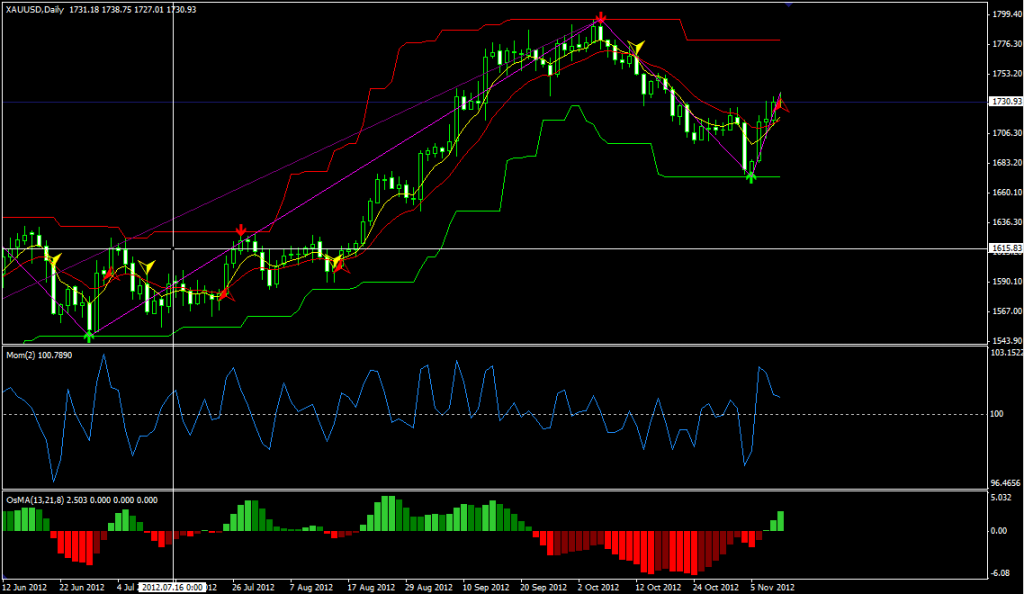Click OsMA scale value 5.032
Screen dimensions: 1024x594
(1001, 497)
